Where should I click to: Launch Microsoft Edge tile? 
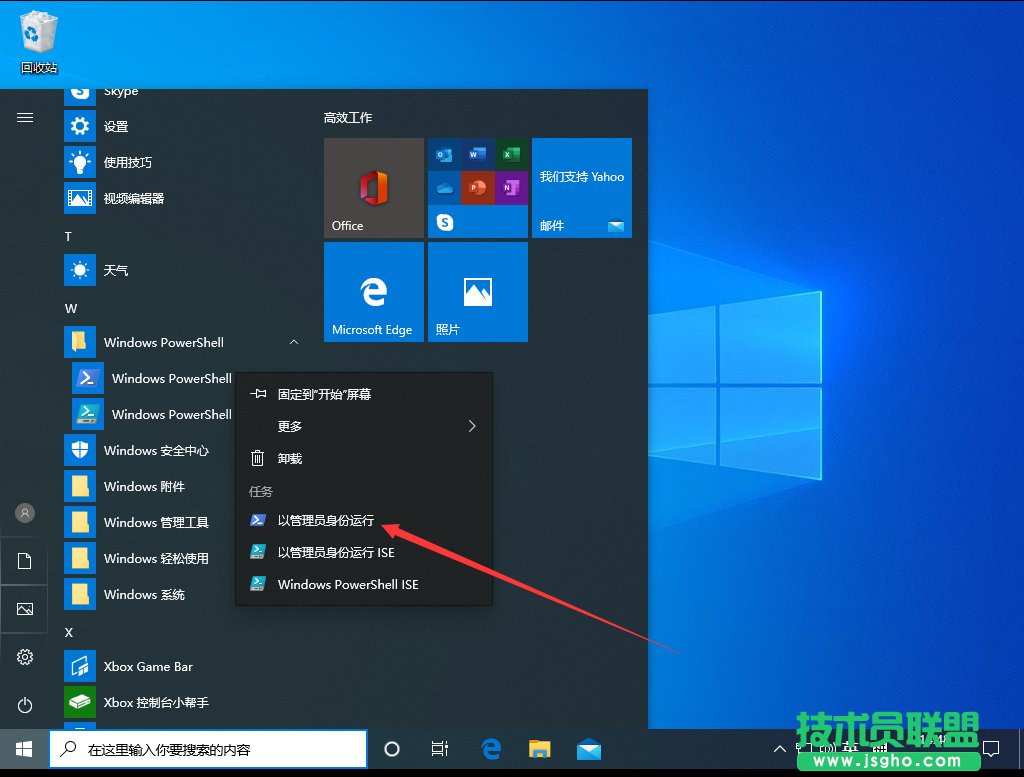374,292
